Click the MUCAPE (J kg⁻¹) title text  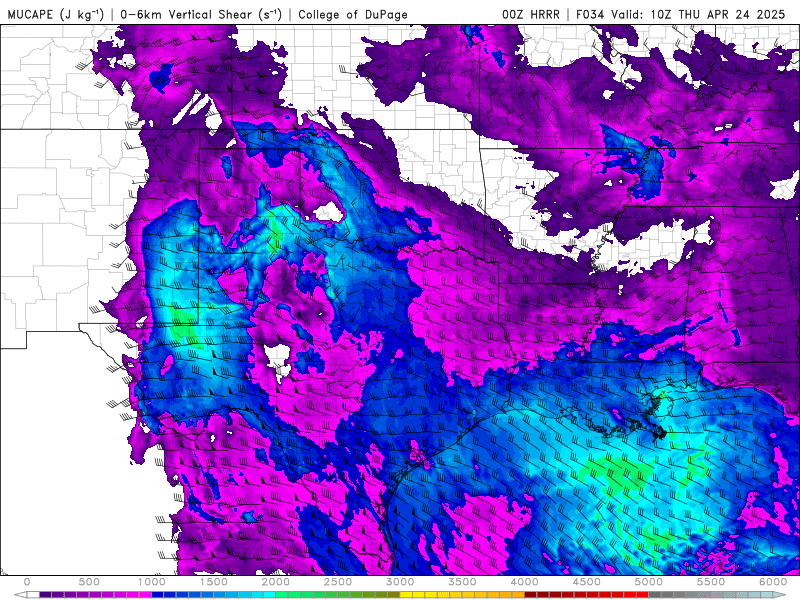pyautogui.click(x=56, y=14)
